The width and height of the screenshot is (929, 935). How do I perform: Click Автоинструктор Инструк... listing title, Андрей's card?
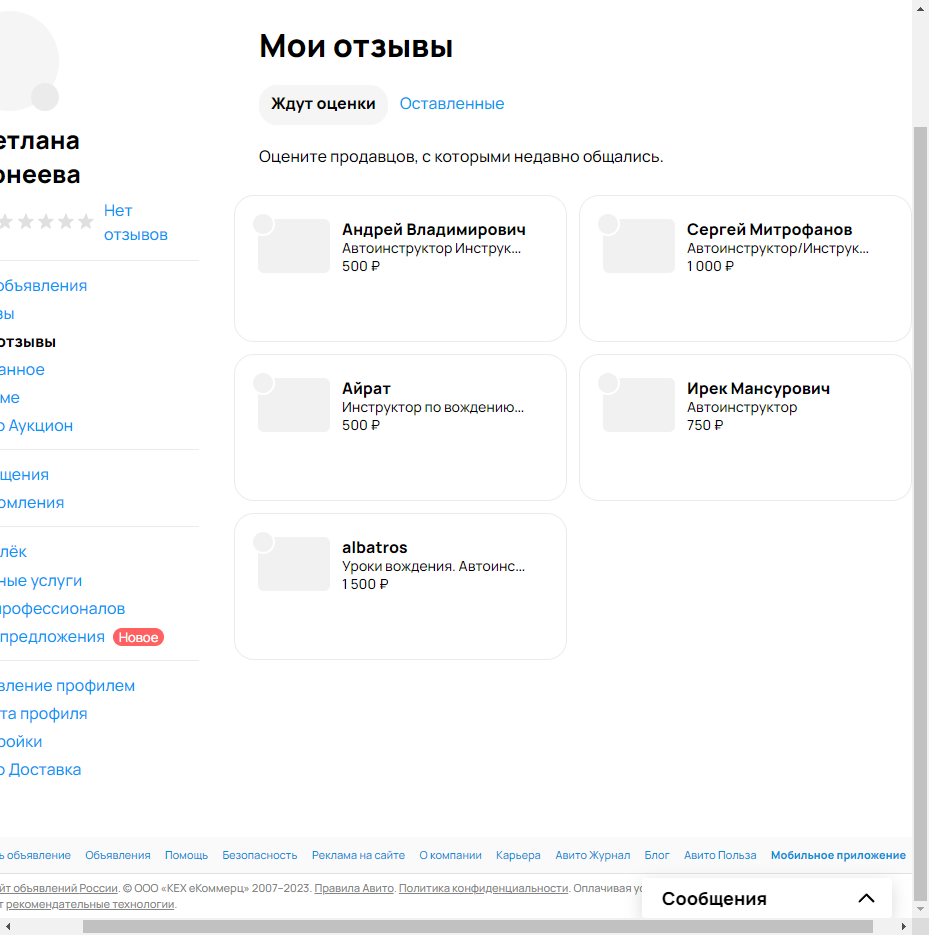pos(431,249)
